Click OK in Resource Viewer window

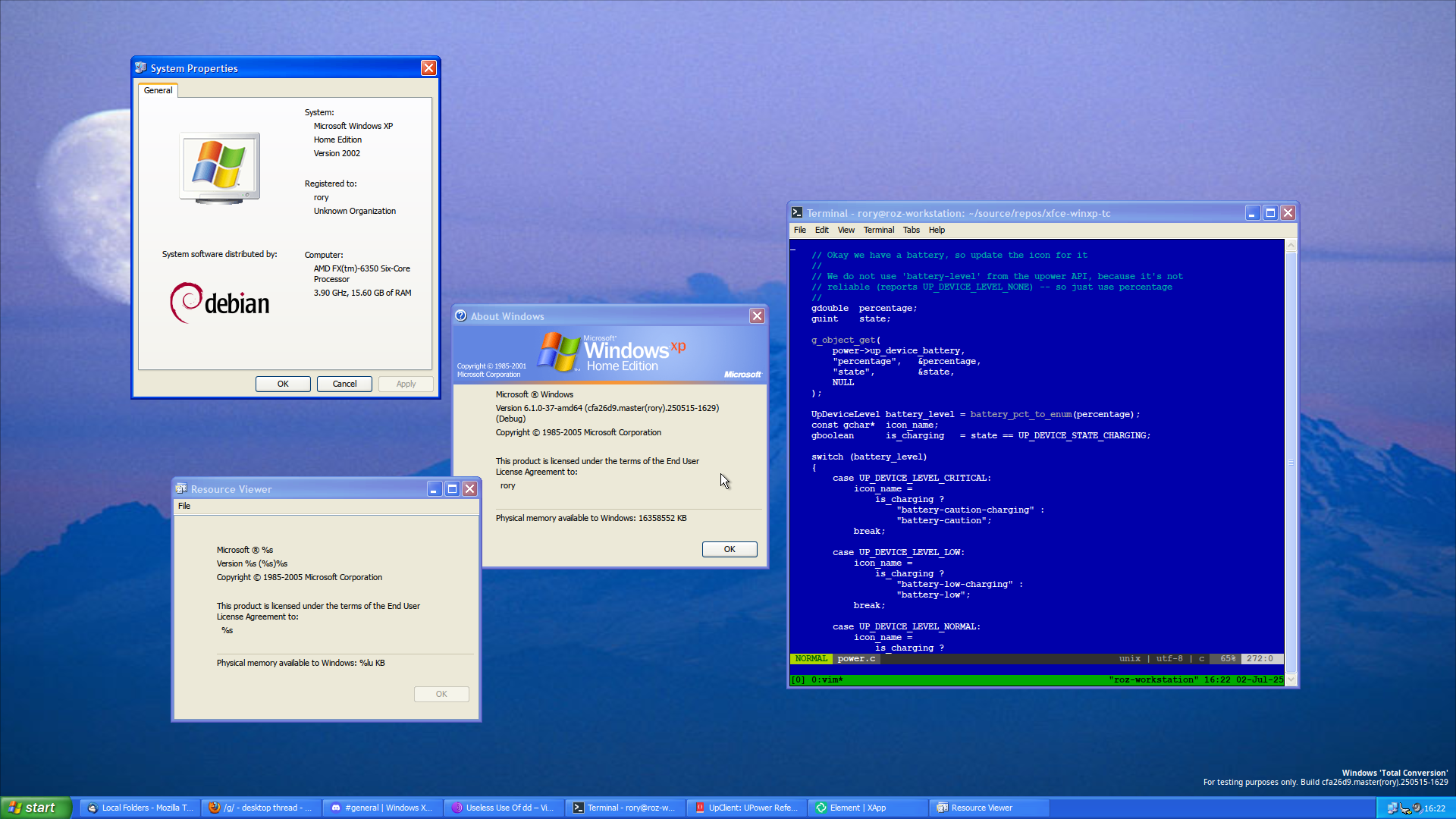(x=441, y=694)
